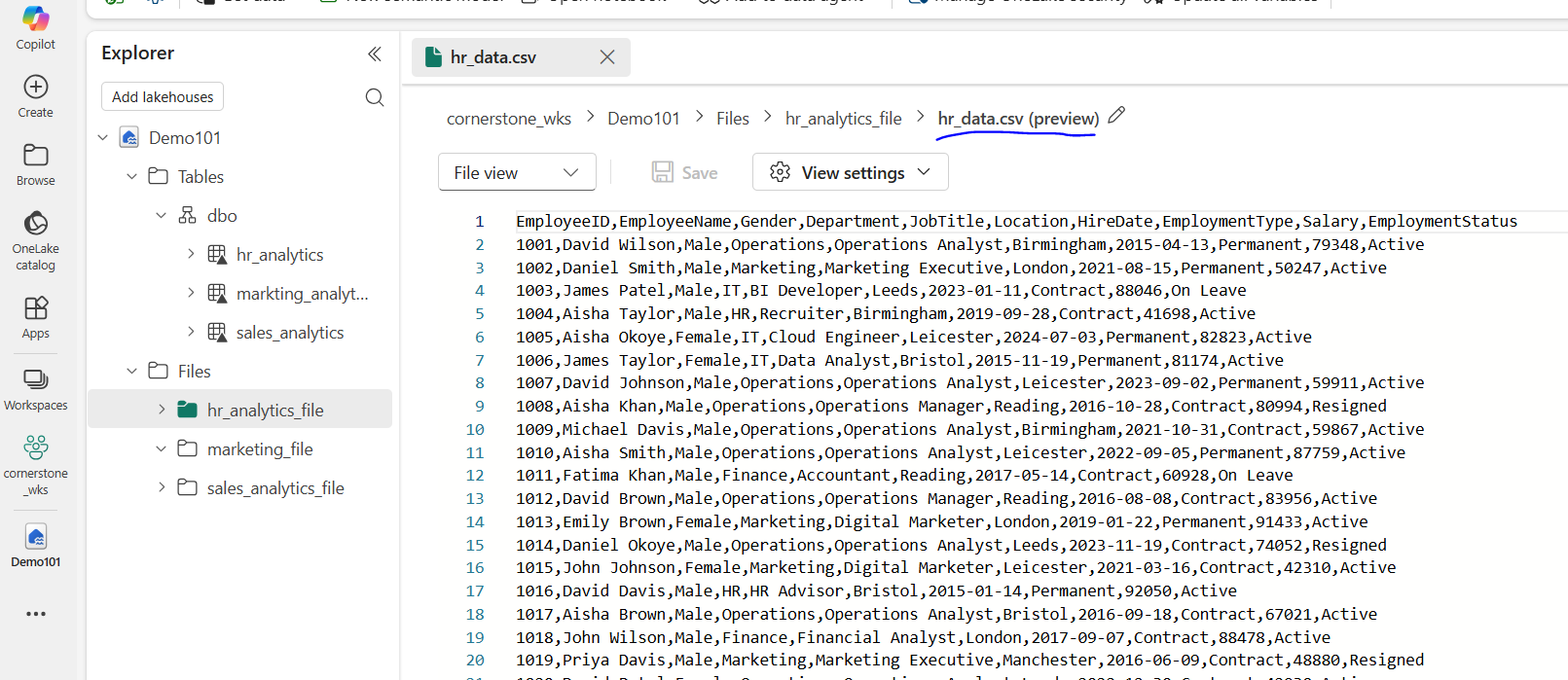Select the Tables tree item label
This screenshot has height=680, width=1568.
tap(201, 177)
